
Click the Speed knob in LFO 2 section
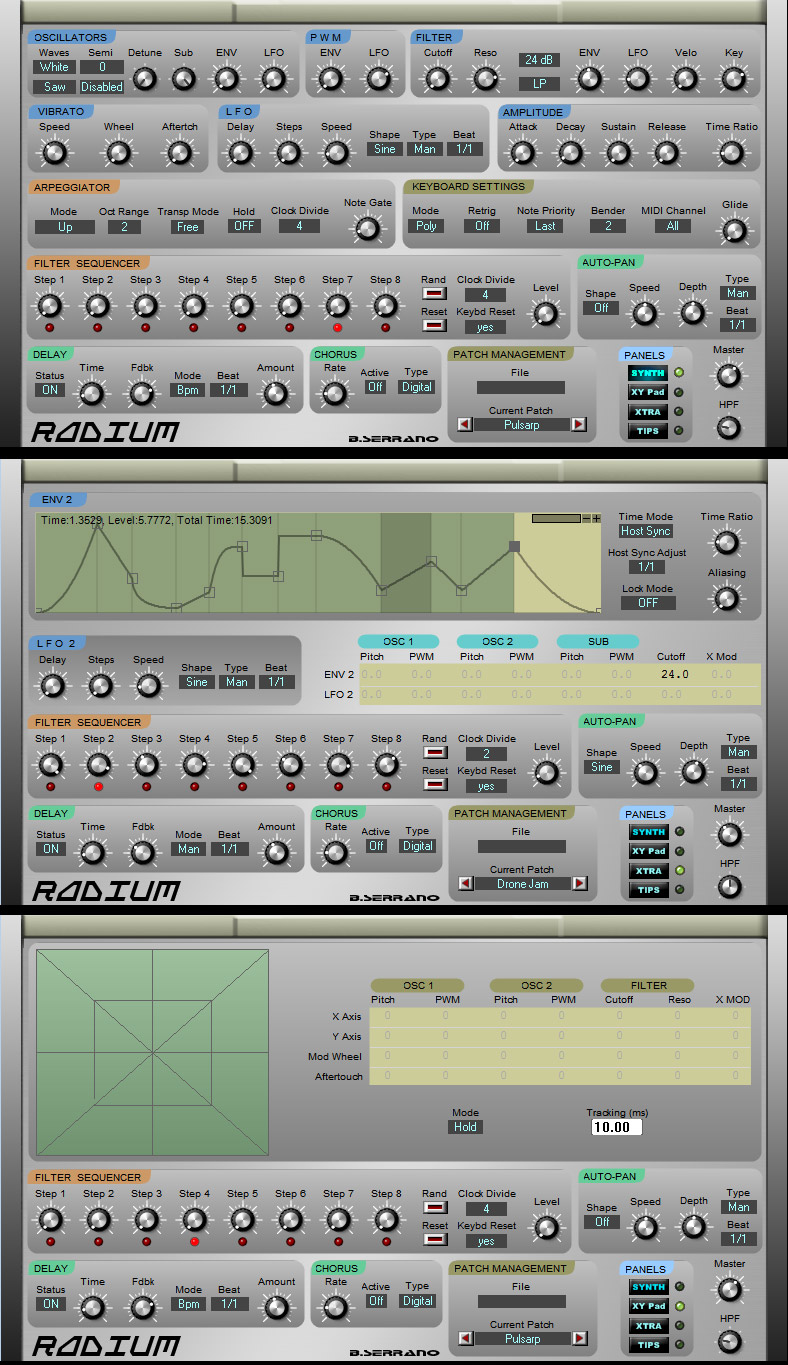click(x=148, y=686)
